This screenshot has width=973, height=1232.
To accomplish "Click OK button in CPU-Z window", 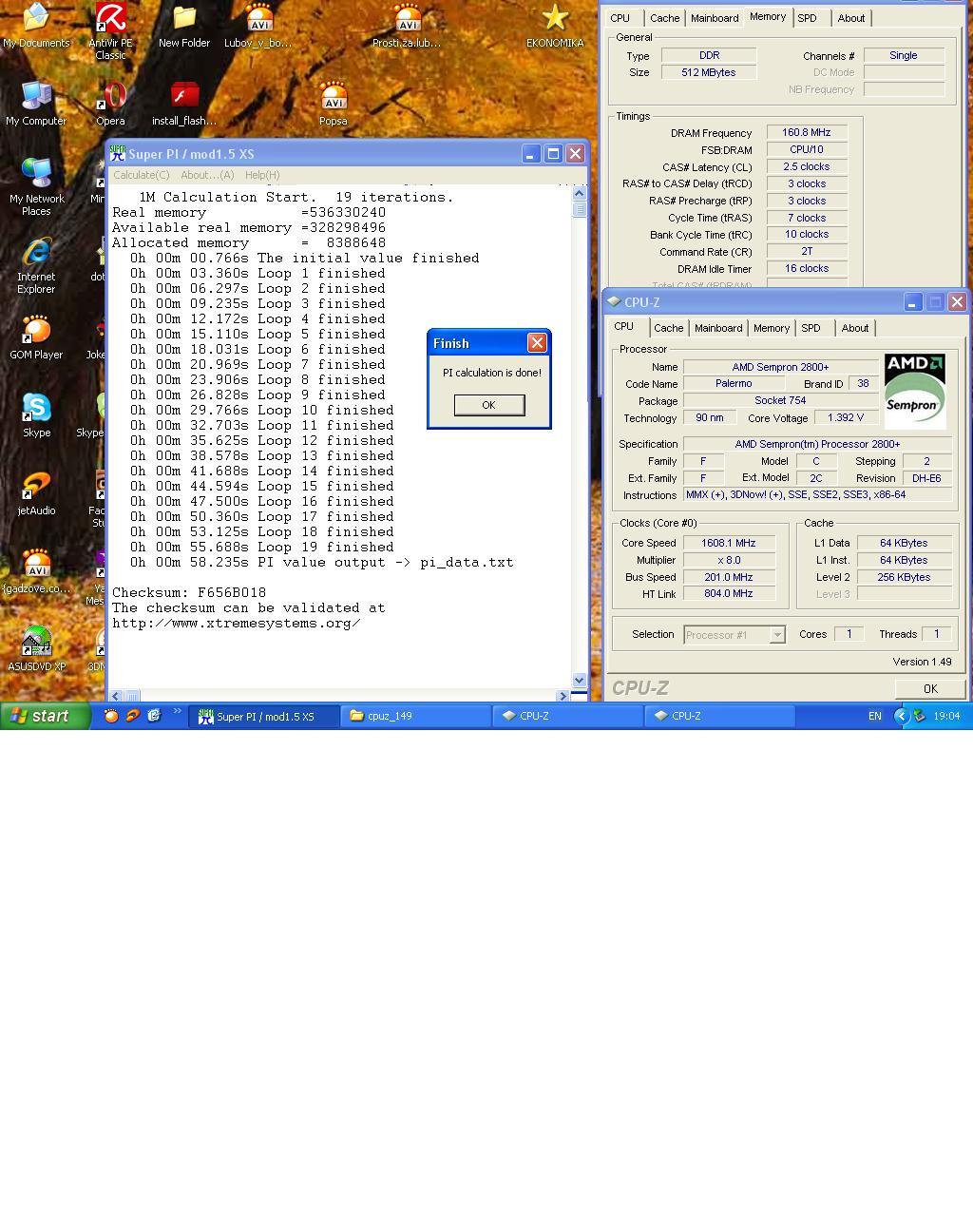I will 930,689.
